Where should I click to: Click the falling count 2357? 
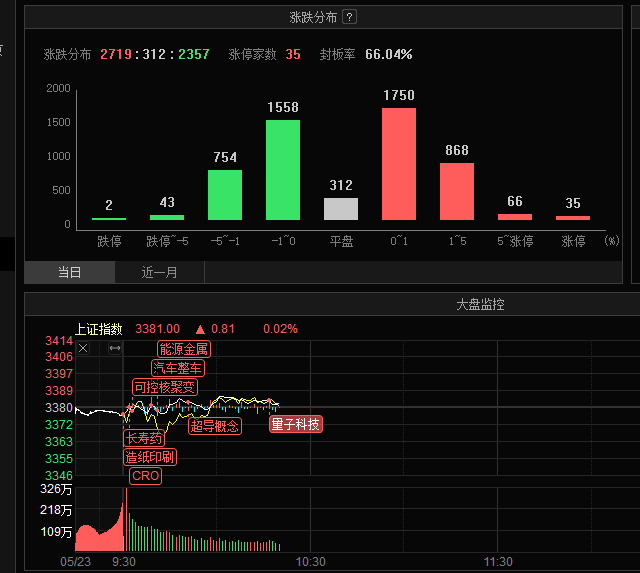click(x=194, y=54)
